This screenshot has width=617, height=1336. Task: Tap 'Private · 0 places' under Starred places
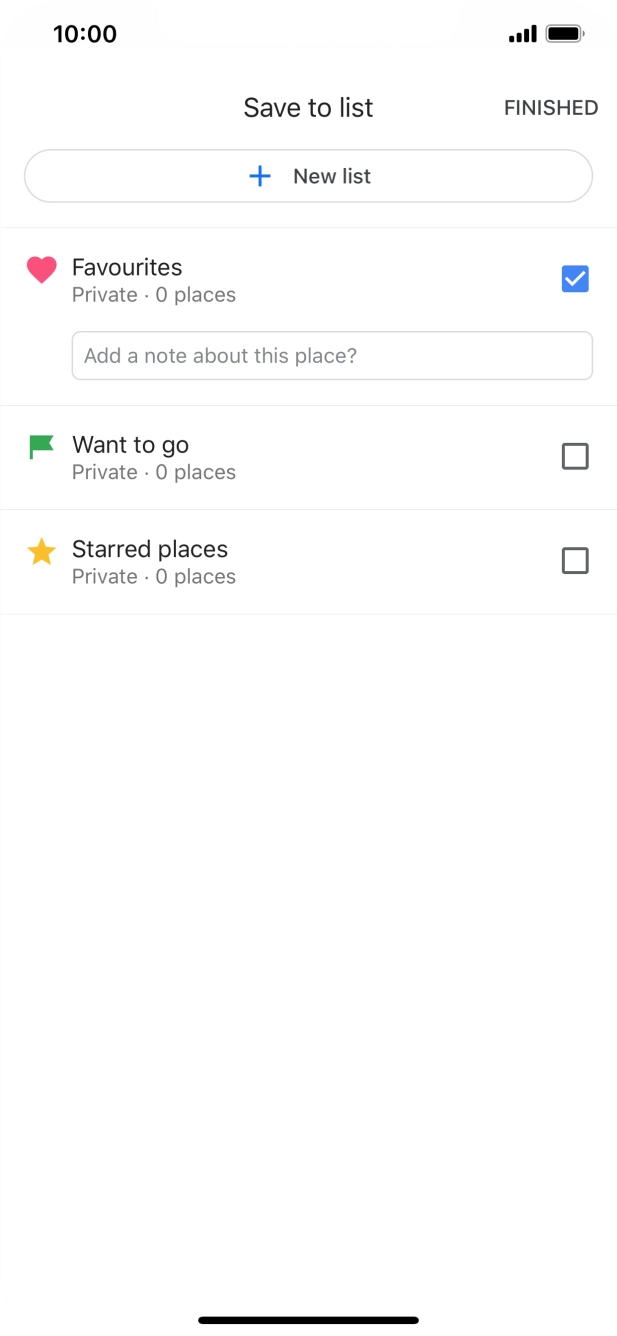(154, 577)
